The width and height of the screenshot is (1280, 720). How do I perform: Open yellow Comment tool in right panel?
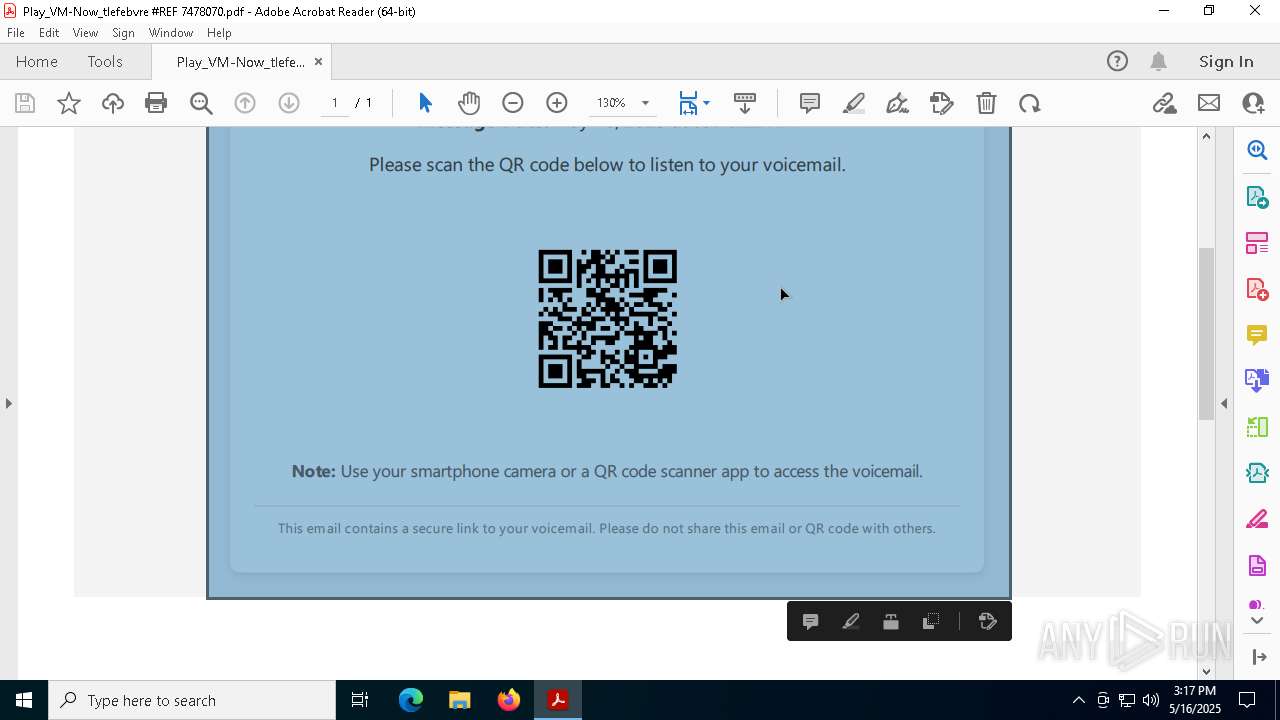[x=1257, y=335]
